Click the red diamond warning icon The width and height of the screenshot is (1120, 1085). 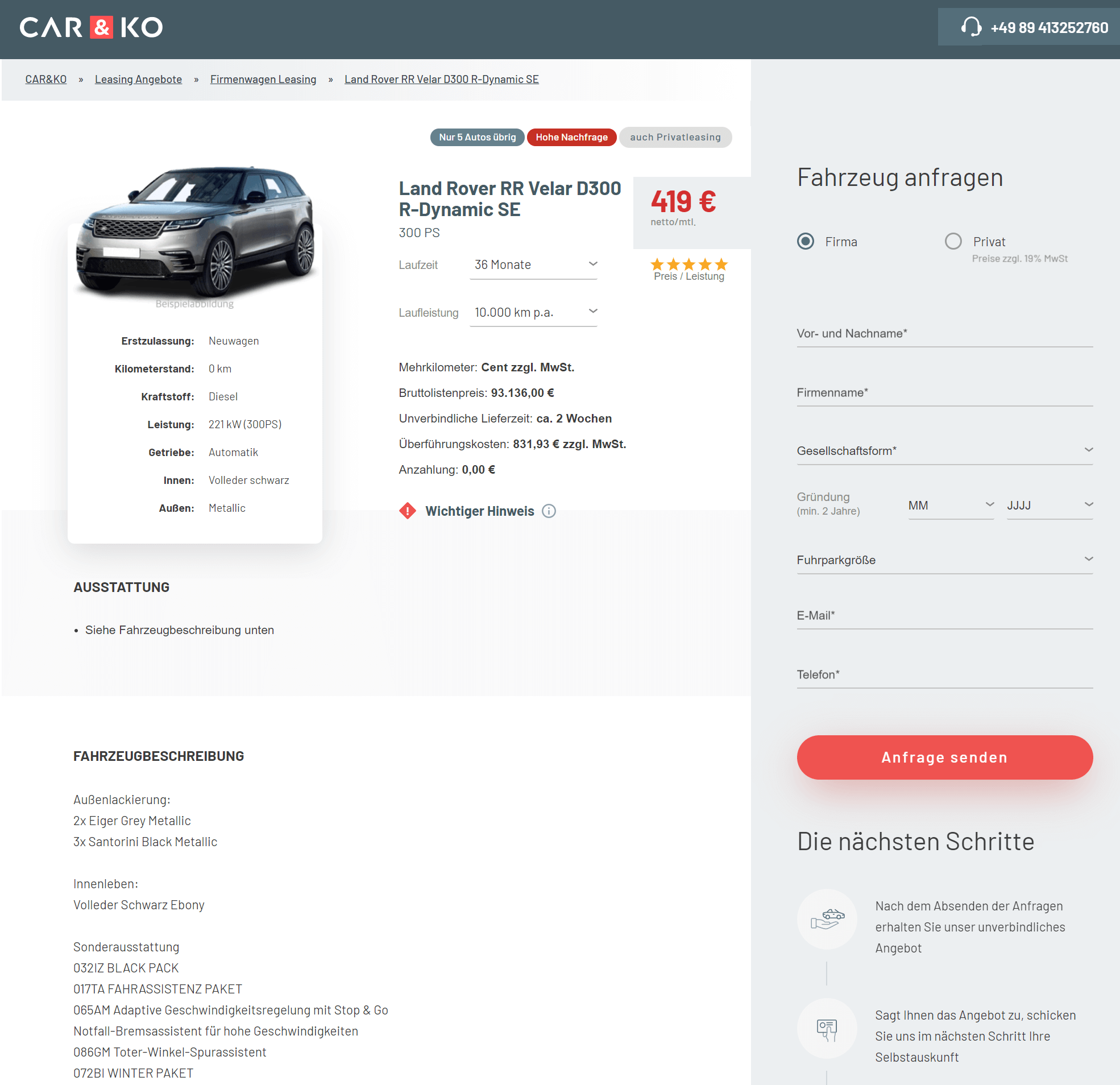(408, 511)
